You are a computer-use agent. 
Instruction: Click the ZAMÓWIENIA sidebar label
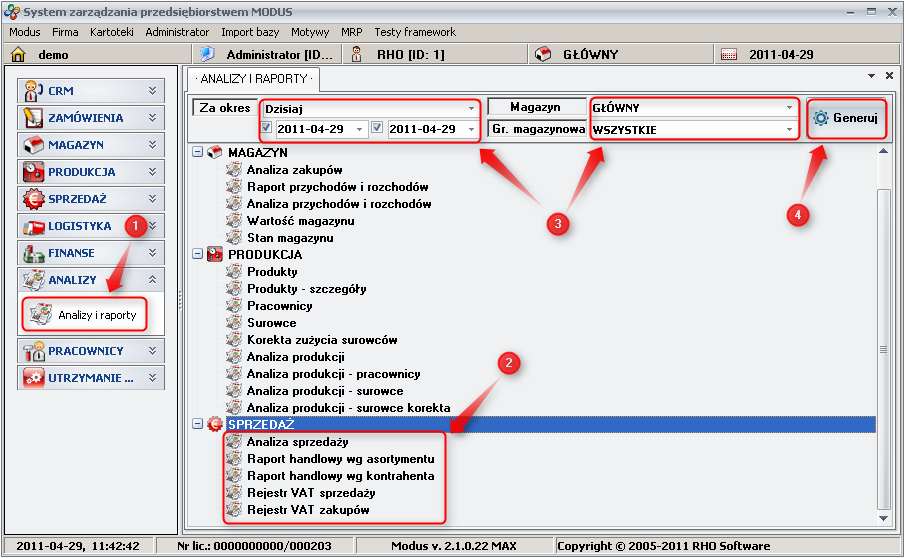85,118
